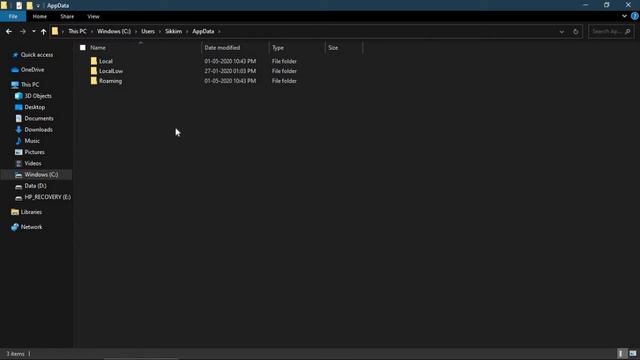Open 3D Objects folder in sidebar
This screenshot has width=640, height=360.
(38, 96)
